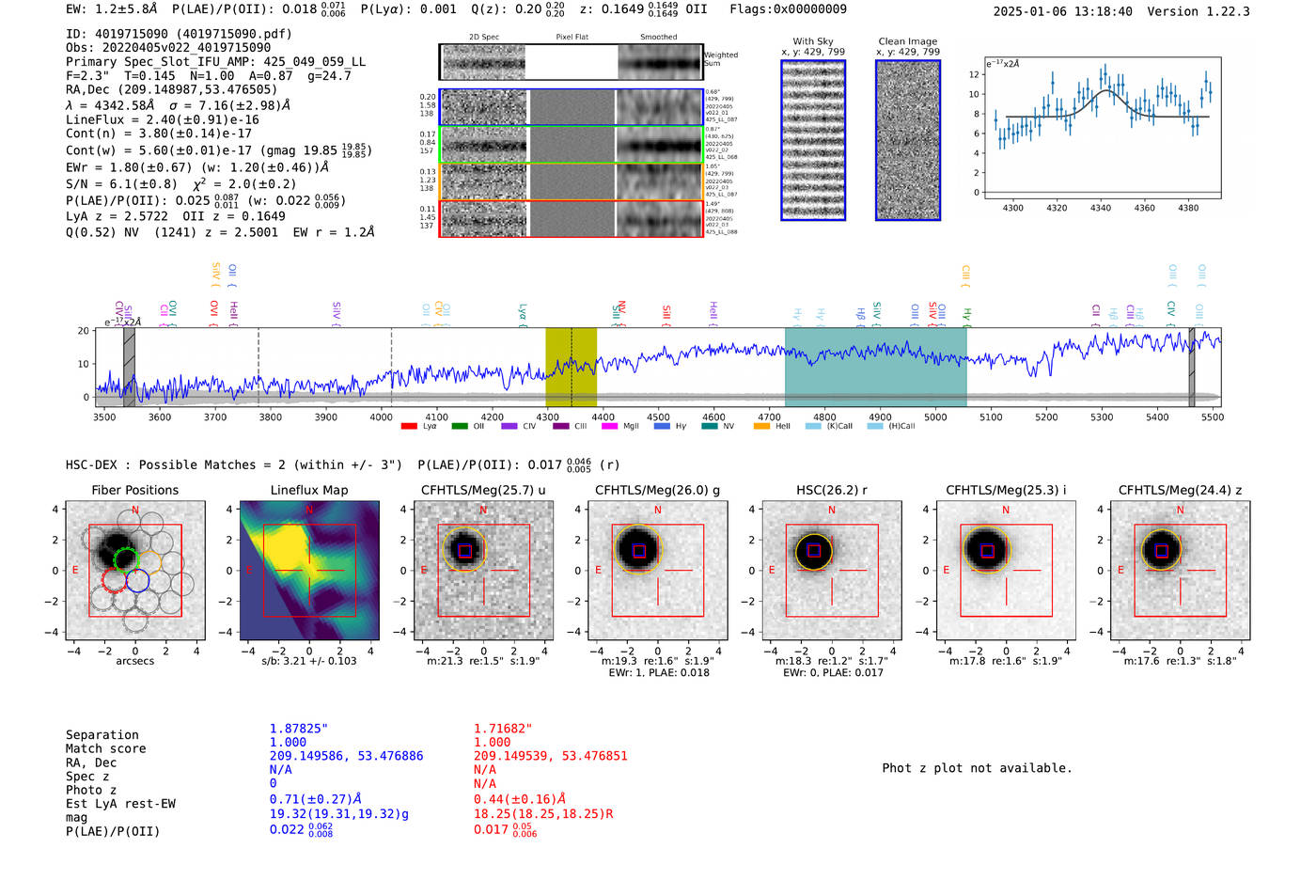
Task: Click the magenta MgII legend swatch
Action: pyautogui.click(x=609, y=426)
